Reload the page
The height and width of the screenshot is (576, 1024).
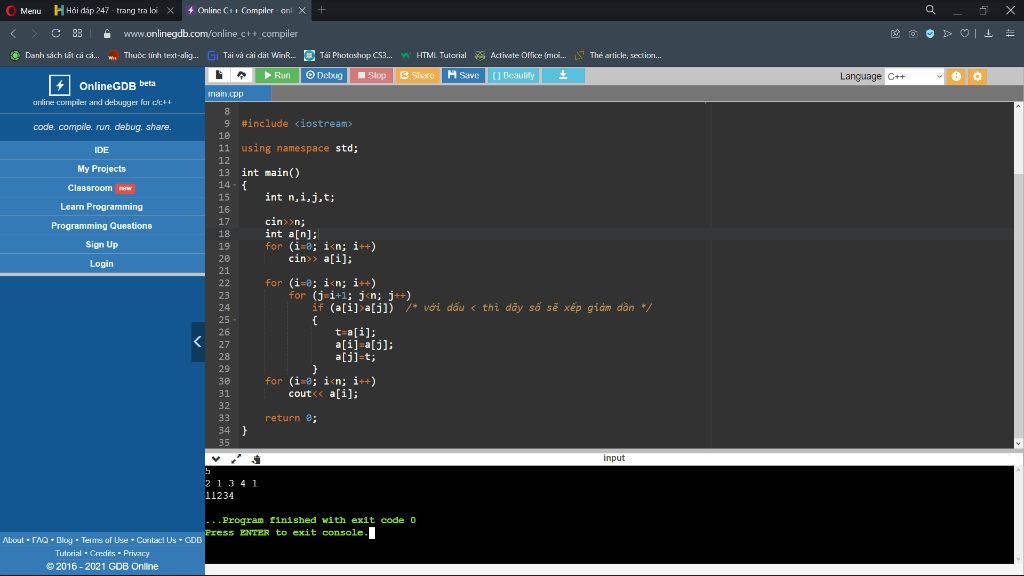coord(56,33)
